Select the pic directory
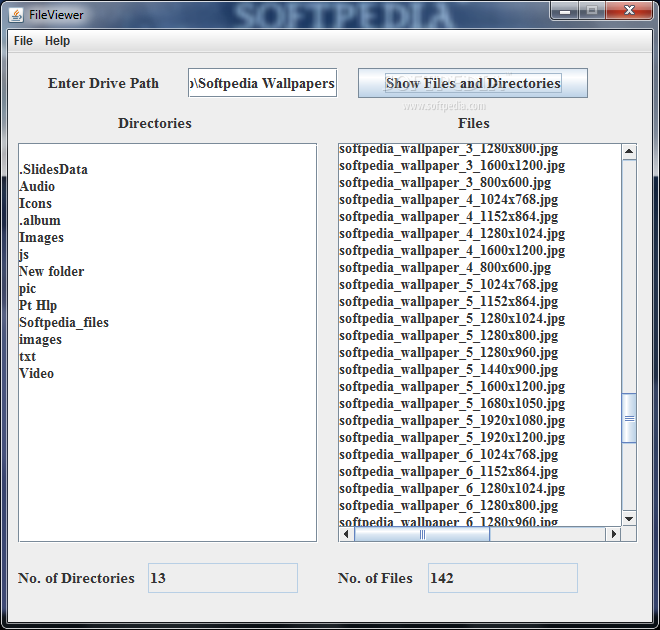Screen dimensions: 660x630 click(x=27, y=288)
